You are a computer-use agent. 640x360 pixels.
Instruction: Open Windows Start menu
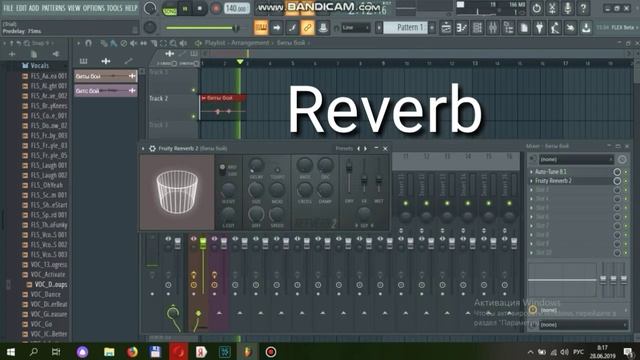point(11,352)
